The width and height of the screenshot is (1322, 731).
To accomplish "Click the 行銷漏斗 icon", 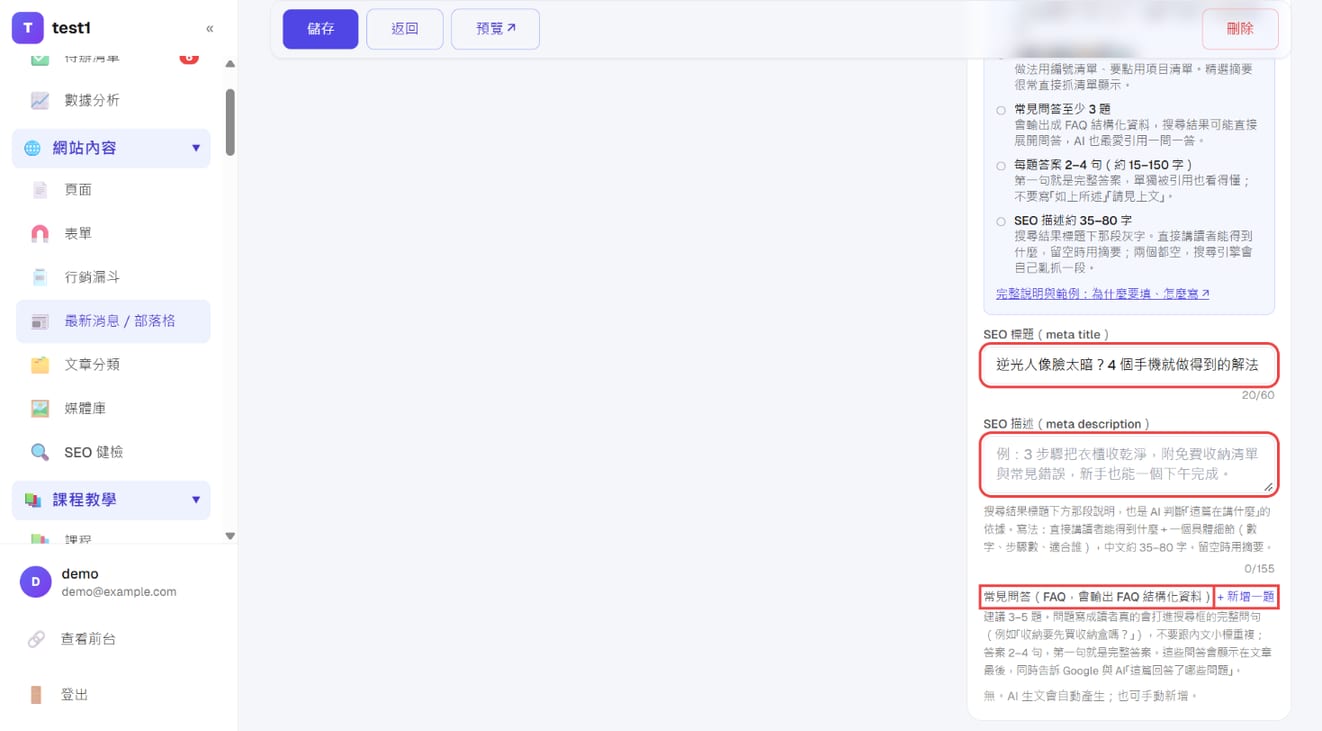I will [x=40, y=277].
